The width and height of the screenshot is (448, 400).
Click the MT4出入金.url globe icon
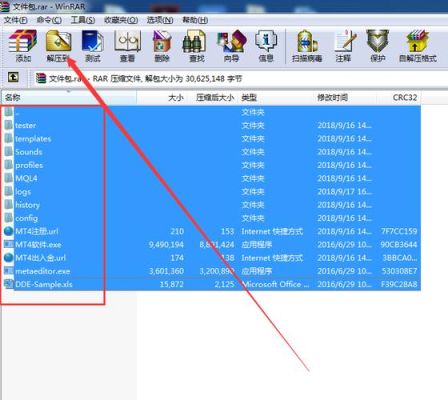[9, 258]
